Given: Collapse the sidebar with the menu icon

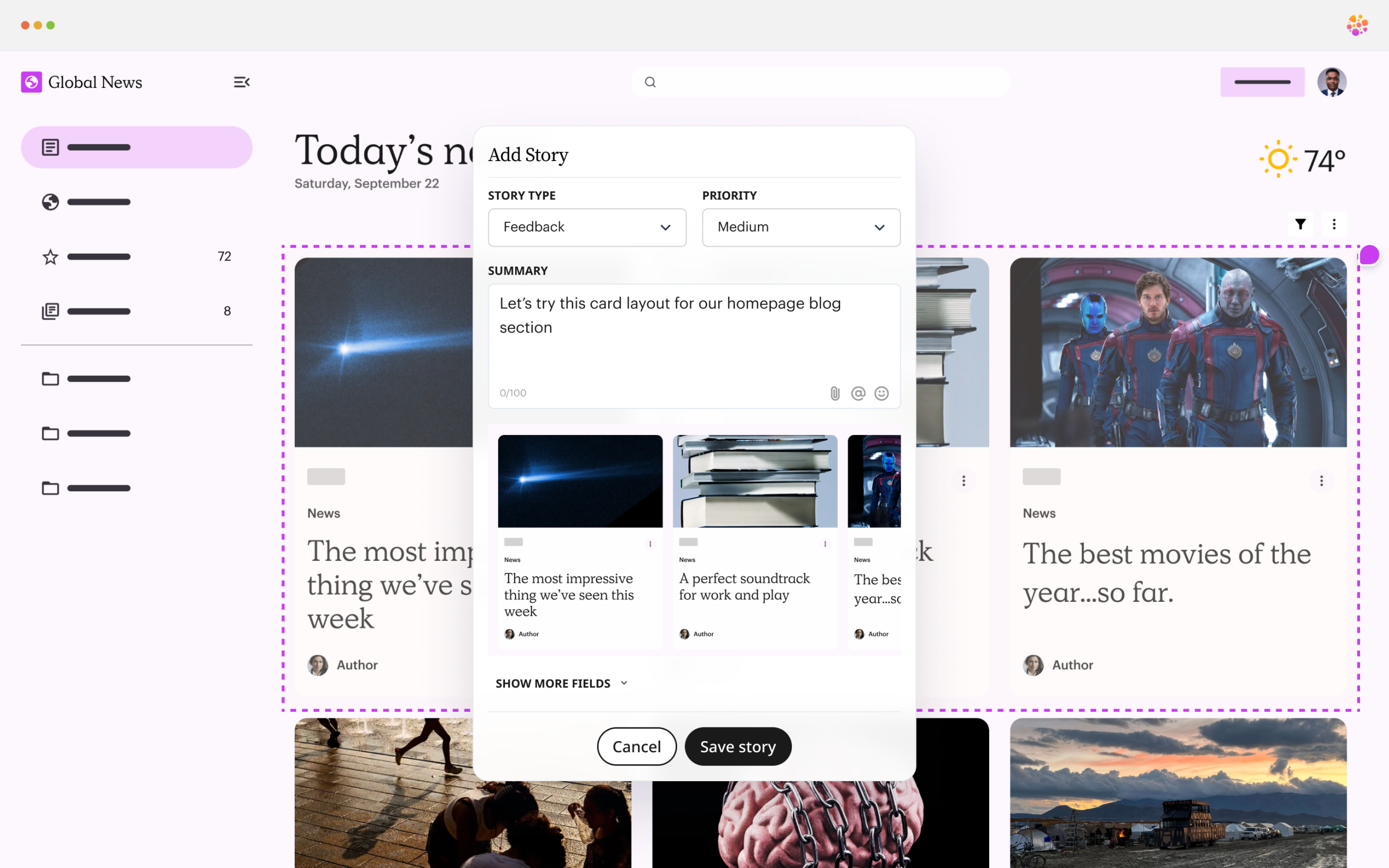Looking at the screenshot, I should point(241,82).
